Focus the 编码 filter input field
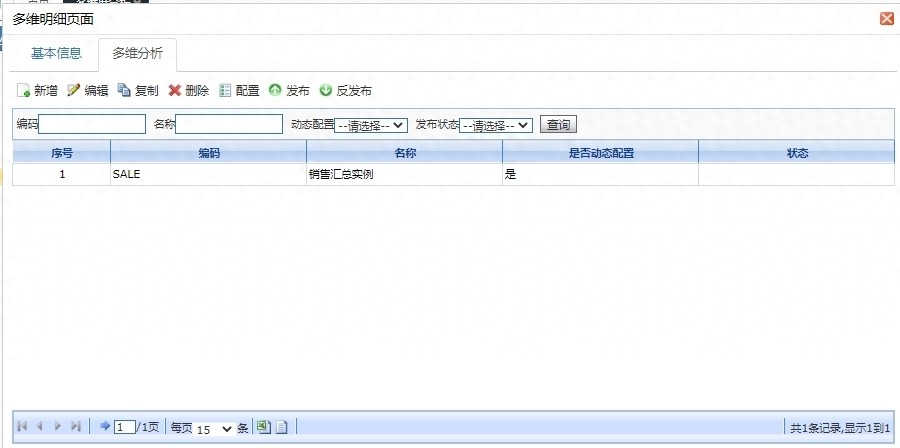900x448 pixels. pyautogui.click(x=92, y=124)
